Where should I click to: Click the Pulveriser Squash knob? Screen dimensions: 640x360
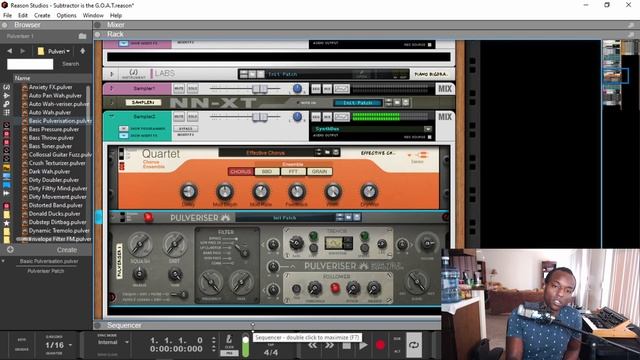coord(140,244)
